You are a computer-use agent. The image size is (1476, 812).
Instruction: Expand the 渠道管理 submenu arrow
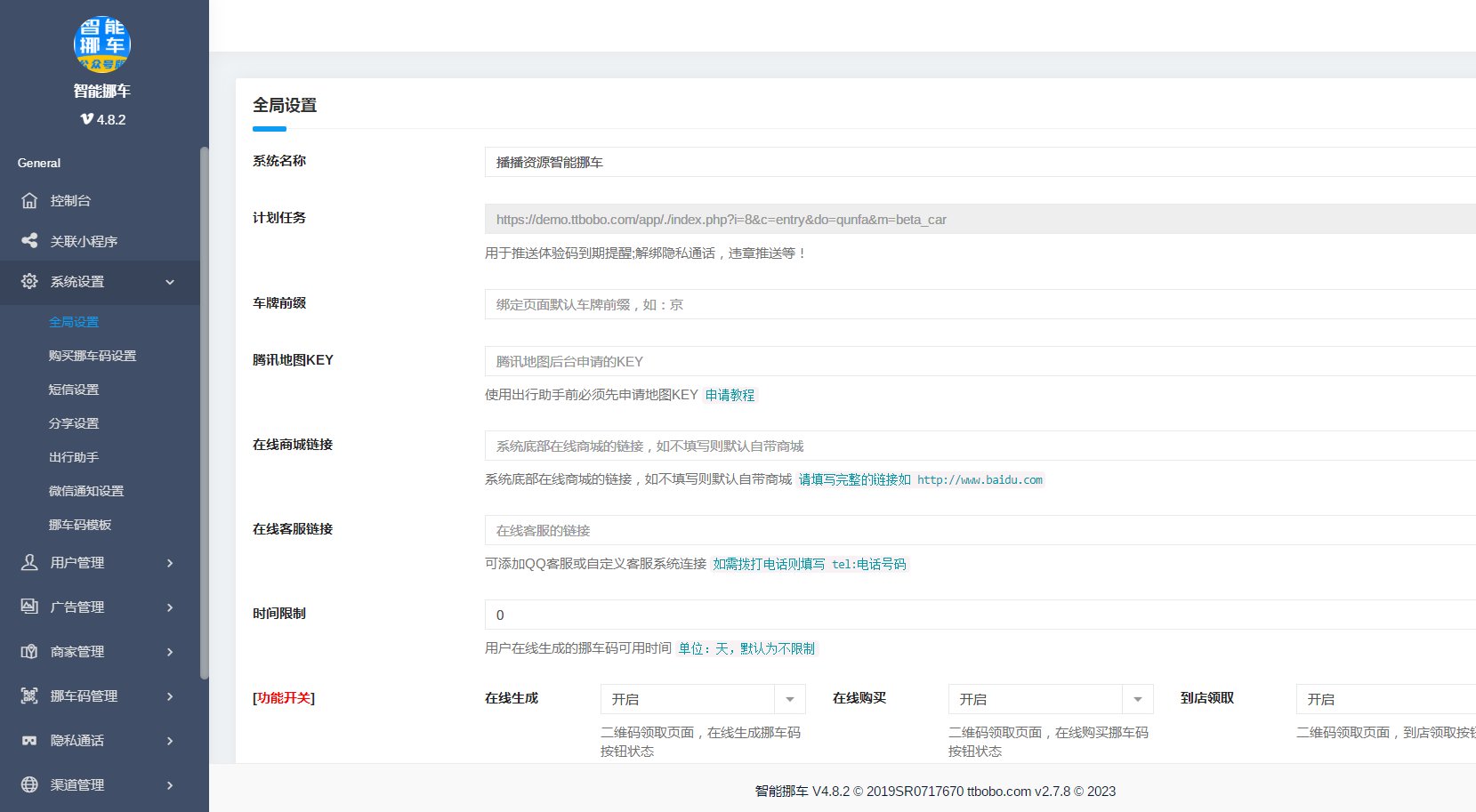(170, 785)
